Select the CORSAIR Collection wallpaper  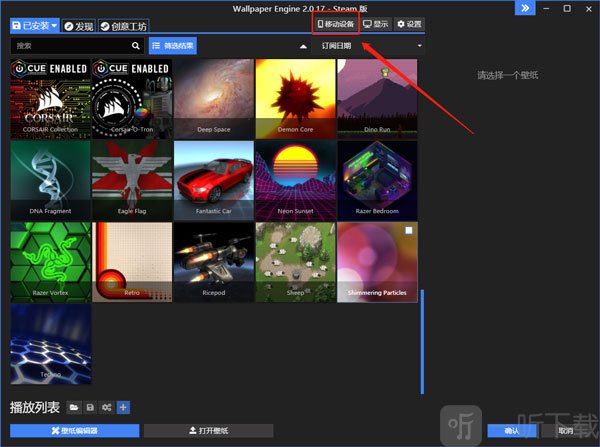51,98
